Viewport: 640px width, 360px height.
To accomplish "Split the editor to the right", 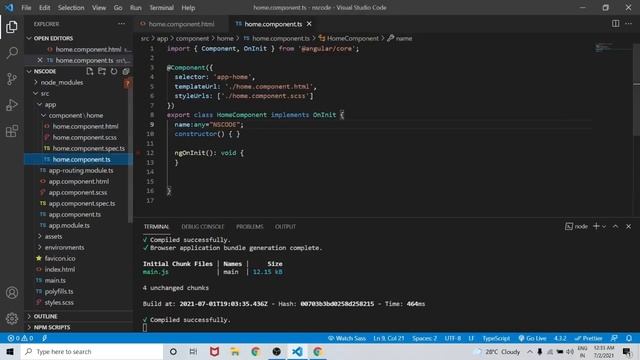I will [x=616, y=24].
